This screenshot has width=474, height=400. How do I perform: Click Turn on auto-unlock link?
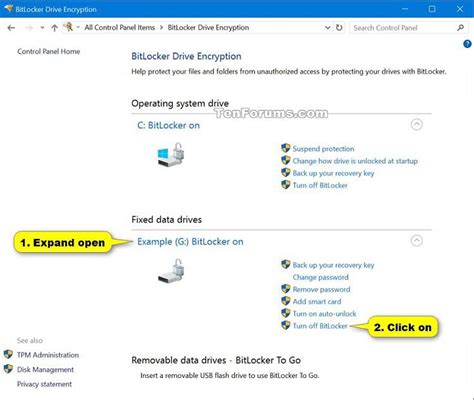tap(324, 314)
